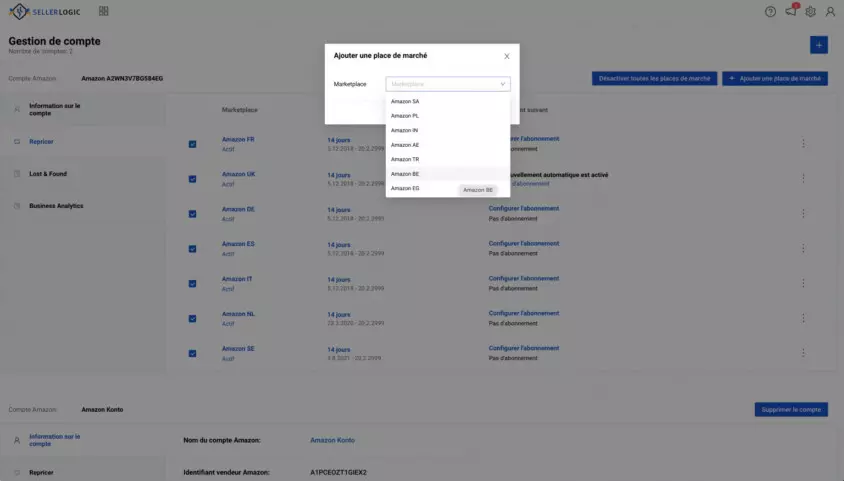Open the announcements megaphone icon
Viewport: 844px width, 481px height.
click(791, 11)
